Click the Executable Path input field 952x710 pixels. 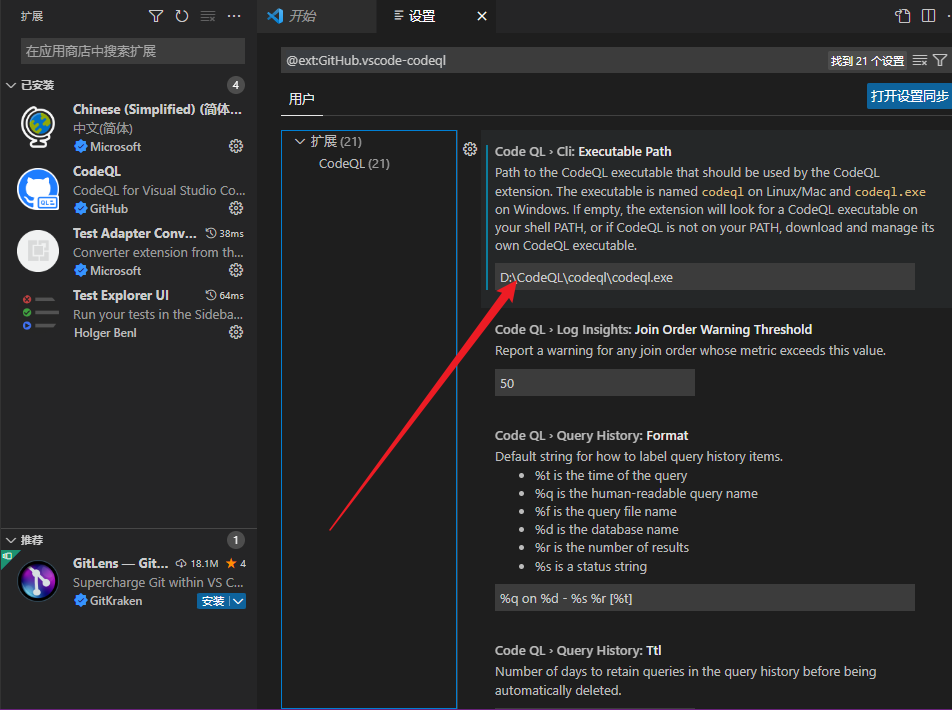point(704,277)
